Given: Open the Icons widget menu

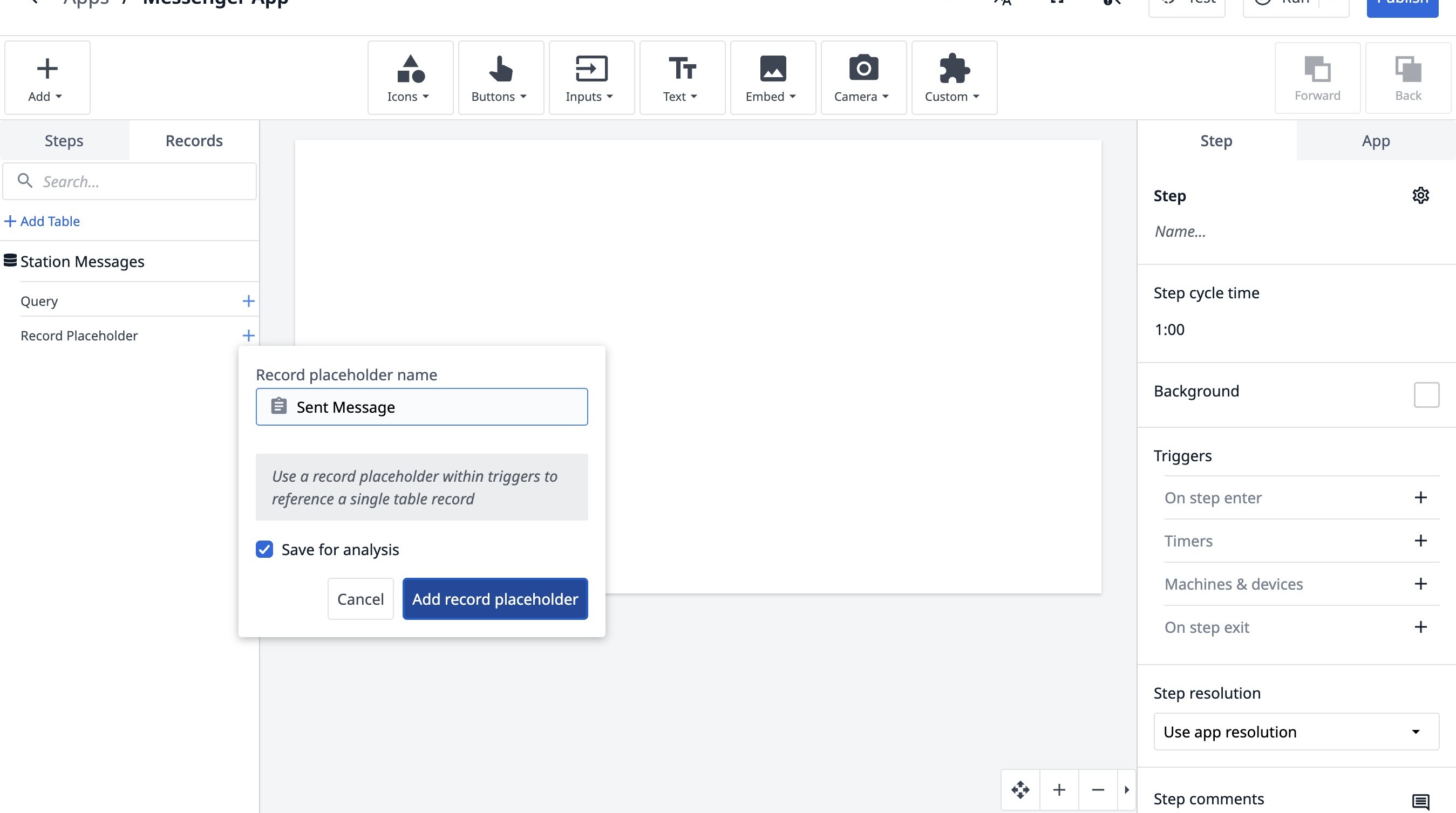Looking at the screenshot, I should click(x=410, y=78).
